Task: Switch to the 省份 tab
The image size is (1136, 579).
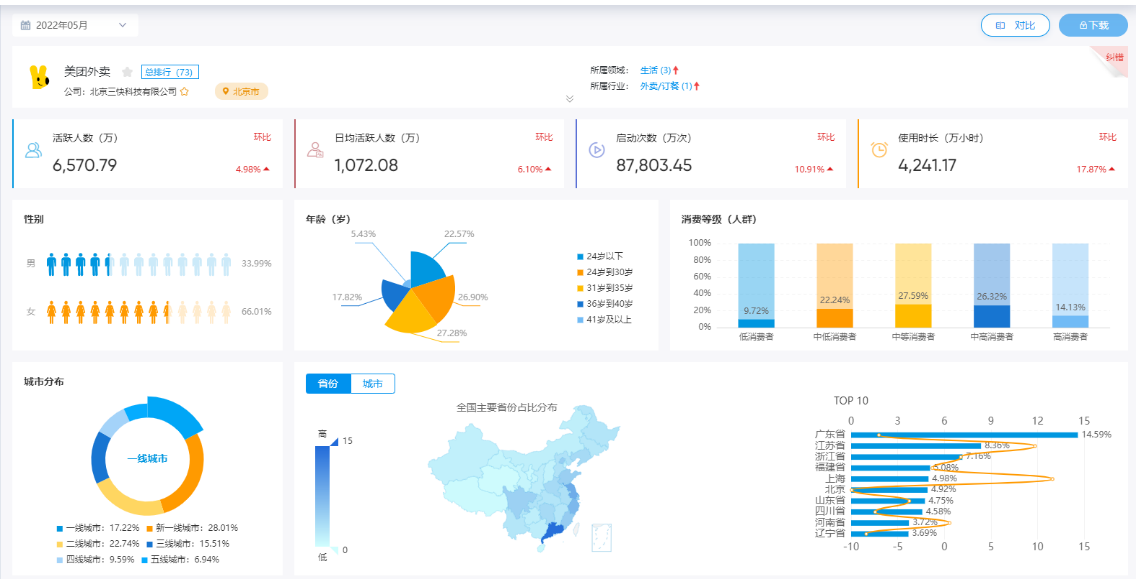Action: (328, 384)
